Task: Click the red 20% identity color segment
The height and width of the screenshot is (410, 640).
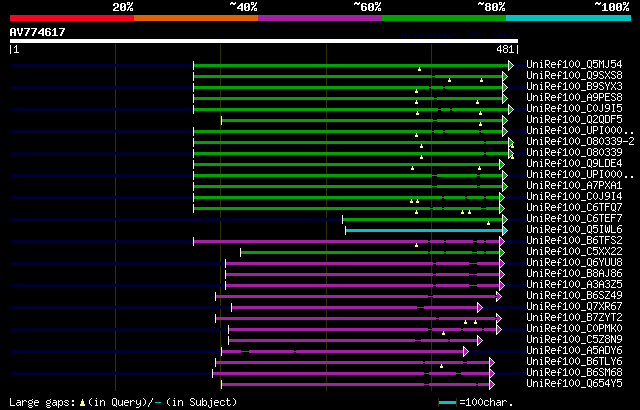Action: tap(72, 18)
